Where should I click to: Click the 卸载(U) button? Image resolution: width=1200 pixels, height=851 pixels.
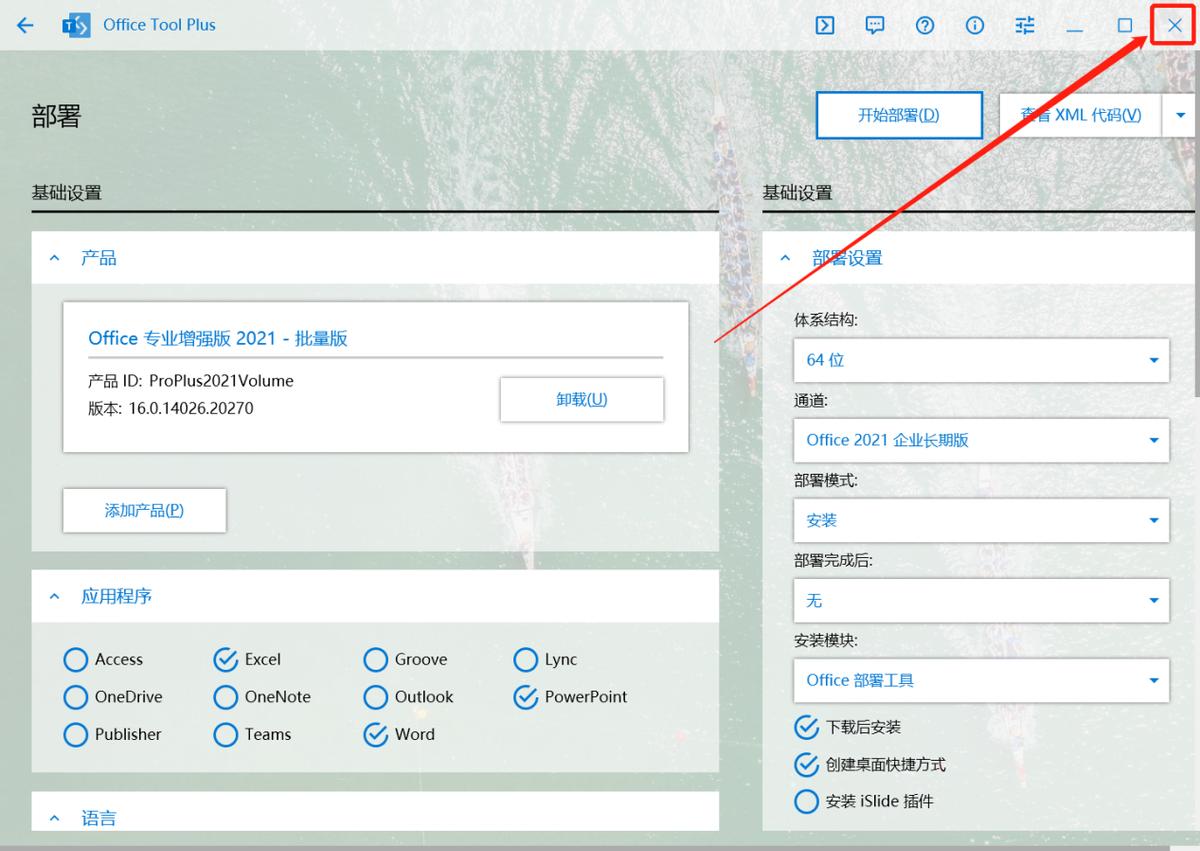pyautogui.click(x=582, y=399)
